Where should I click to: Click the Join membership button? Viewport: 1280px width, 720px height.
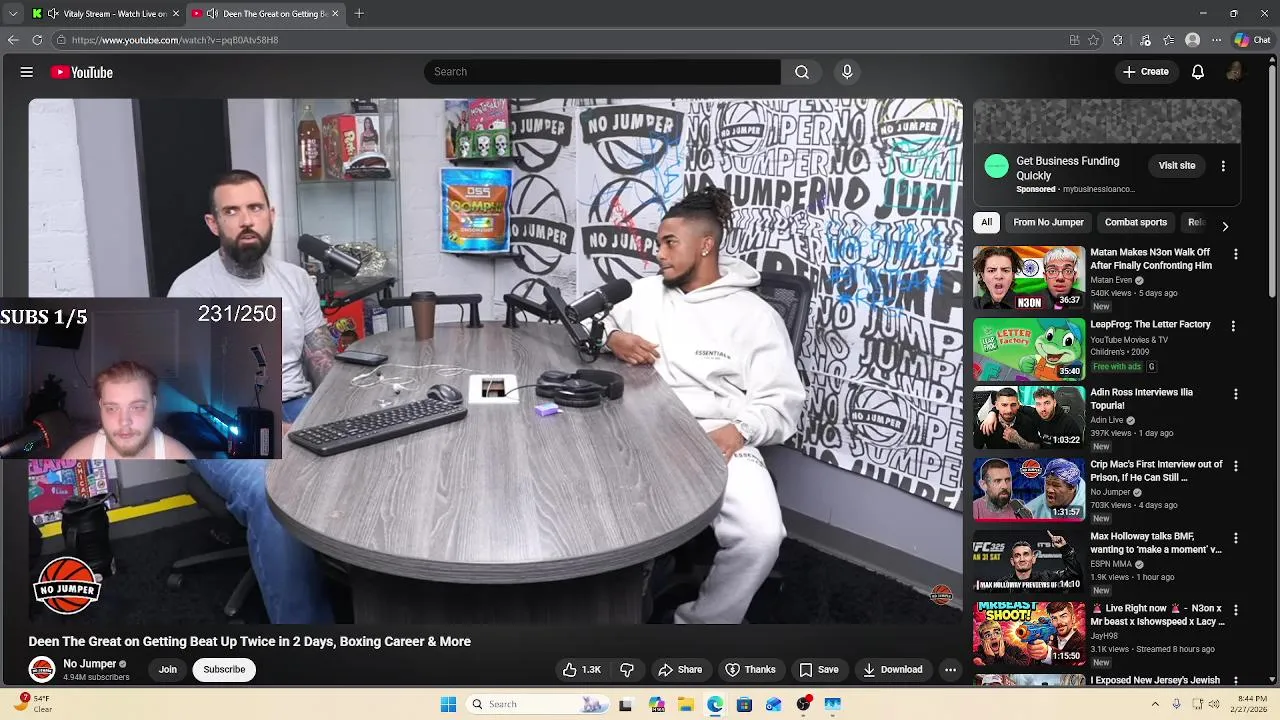[x=168, y=670]
